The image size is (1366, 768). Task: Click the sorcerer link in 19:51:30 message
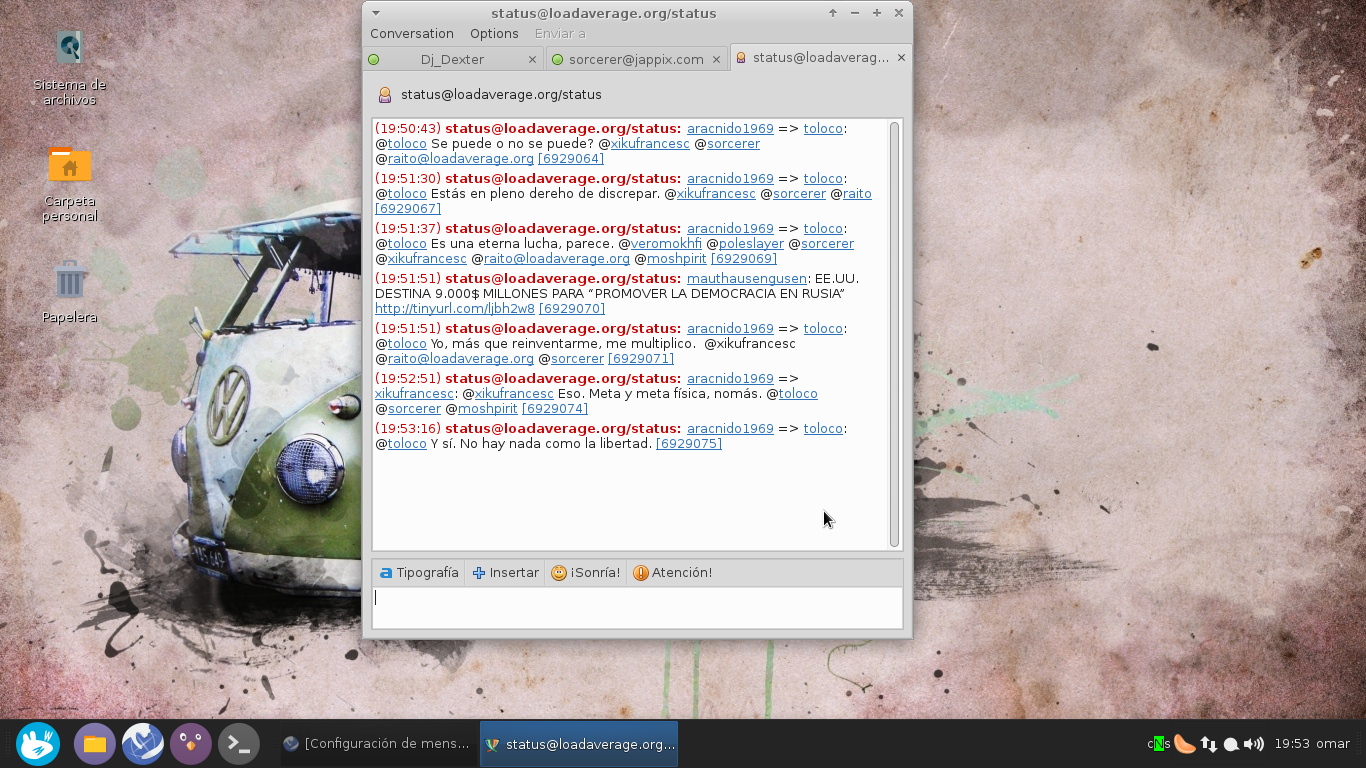(799, 194)
